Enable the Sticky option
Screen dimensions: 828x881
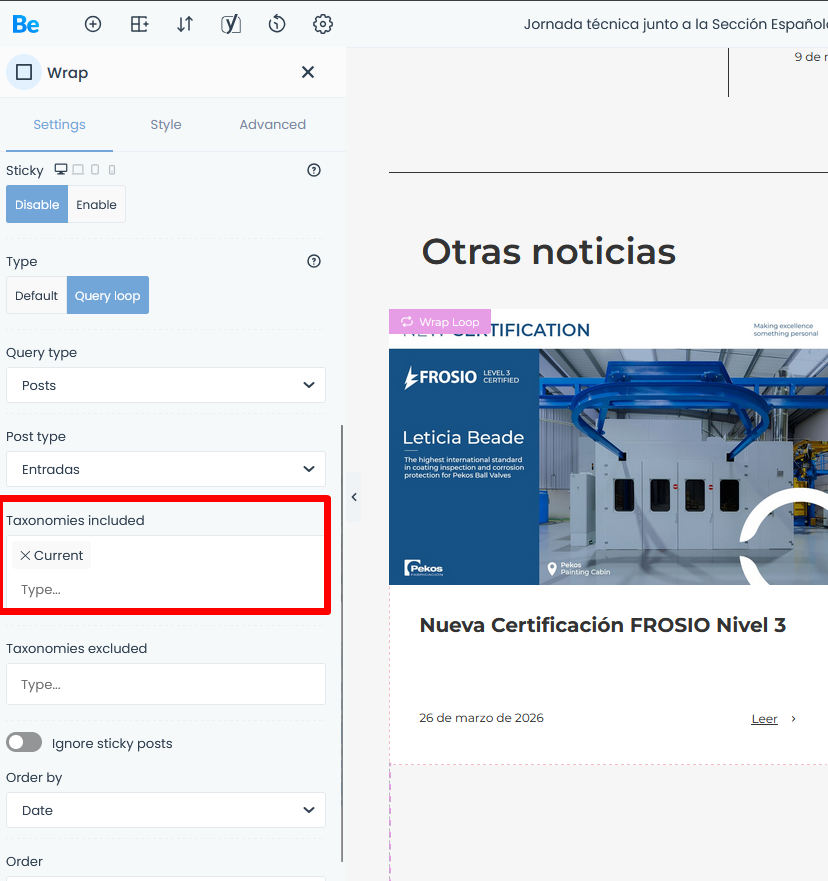[96, 204]
